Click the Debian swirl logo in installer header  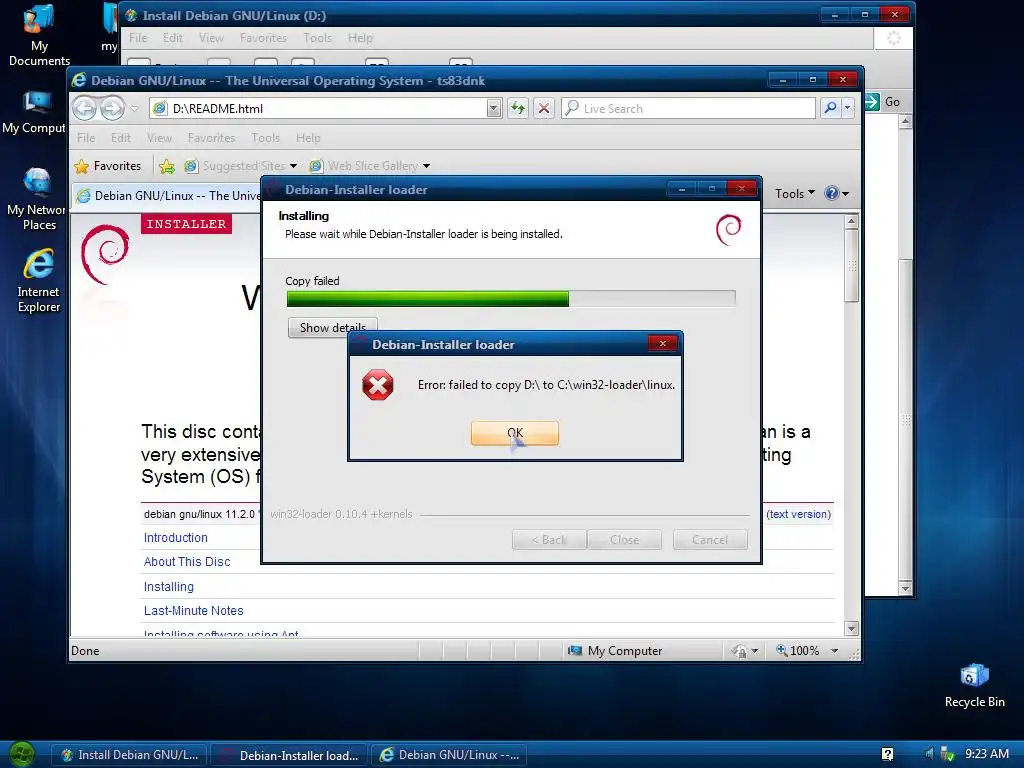click(x=729, y=230)
